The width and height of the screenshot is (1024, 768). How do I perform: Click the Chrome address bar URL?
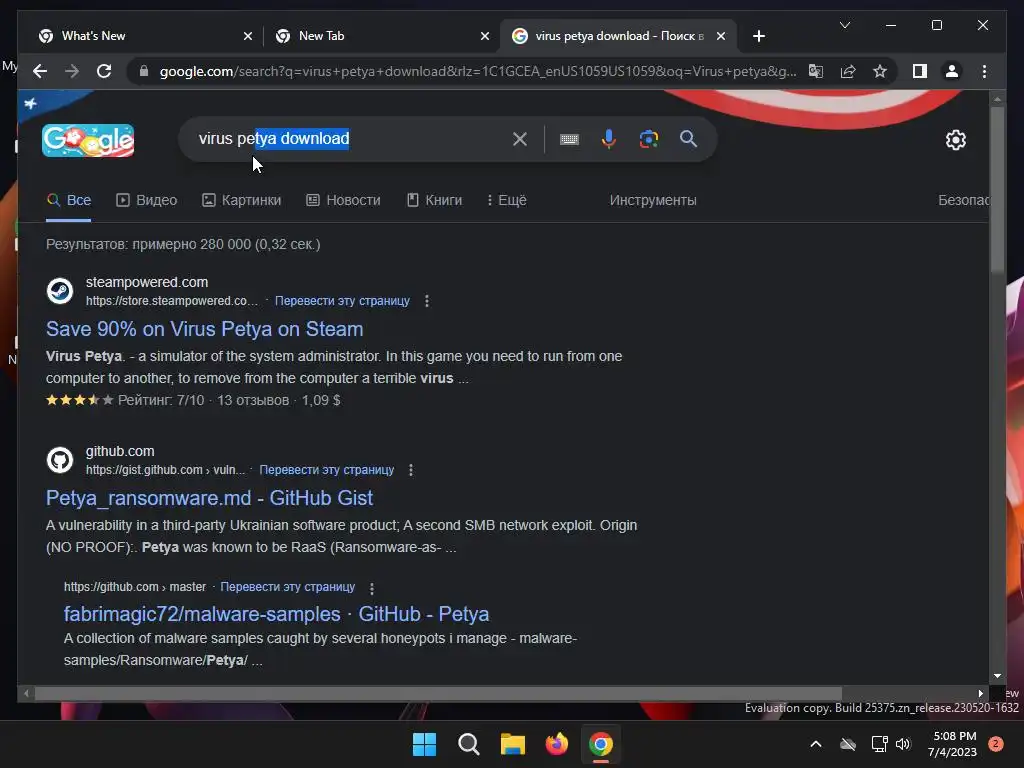click(x=477, y=71)
